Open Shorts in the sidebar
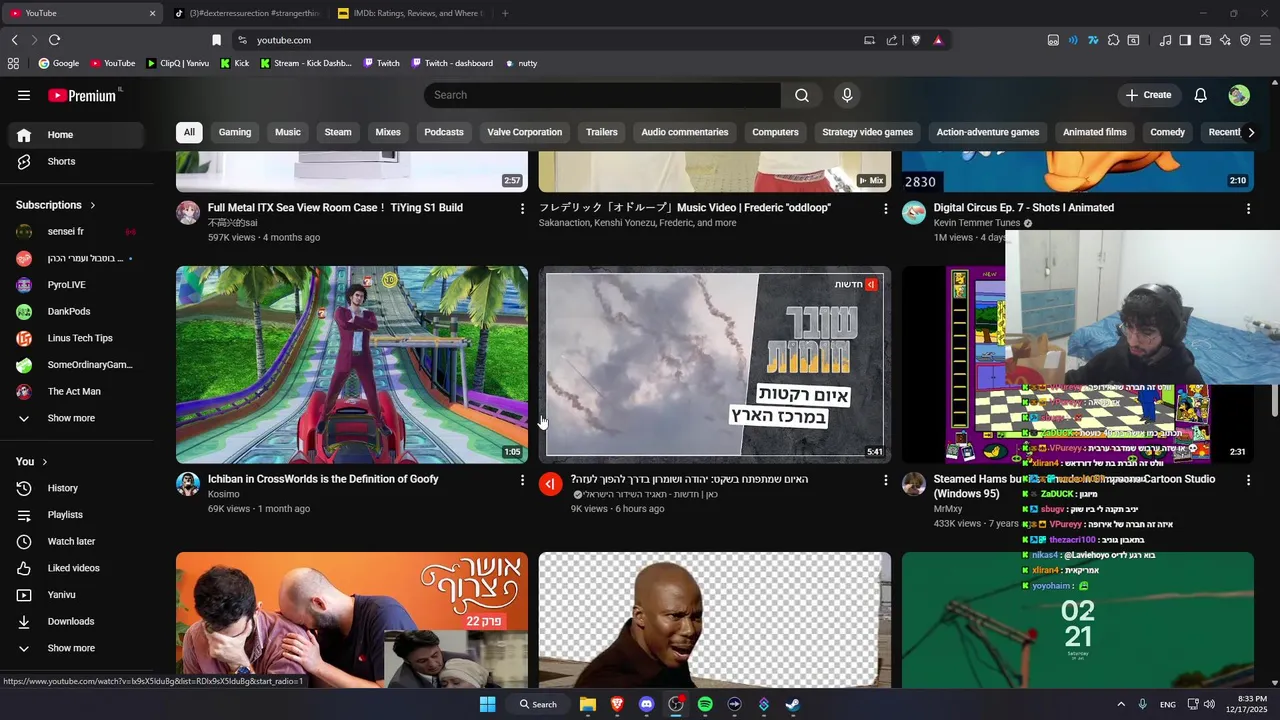 click(77, 161)
